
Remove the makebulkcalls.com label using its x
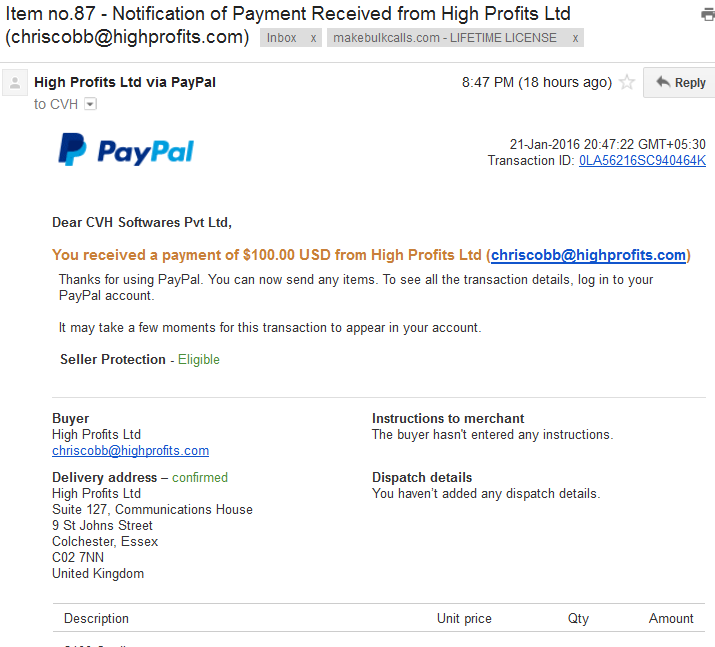[575, 38]
